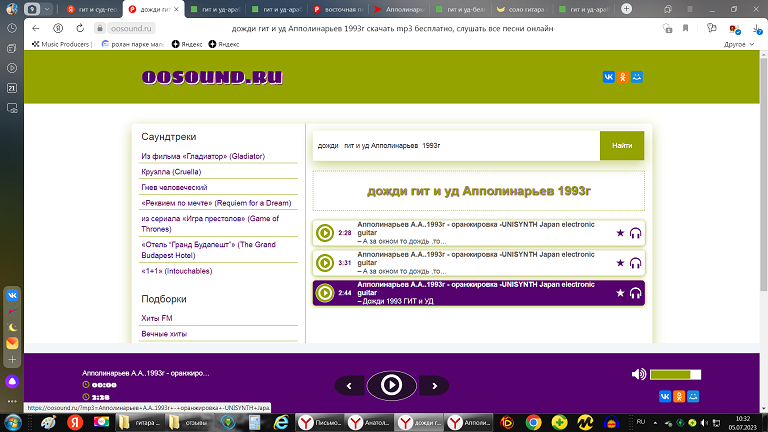Viewport: 768px width, 432px height.
Task: Play the 2:28 track in results
Action: 325,233
